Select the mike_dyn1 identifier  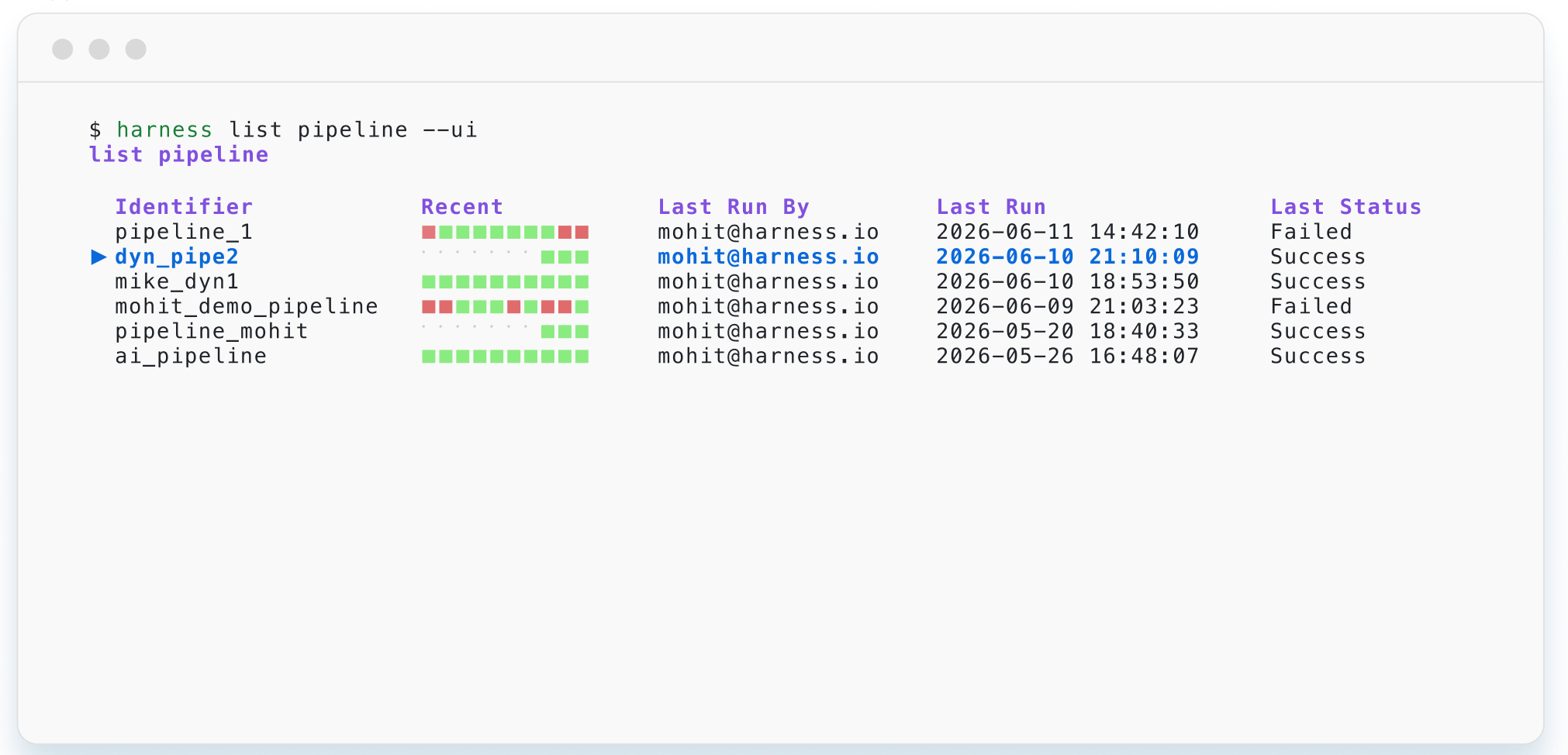click(177, 281)
